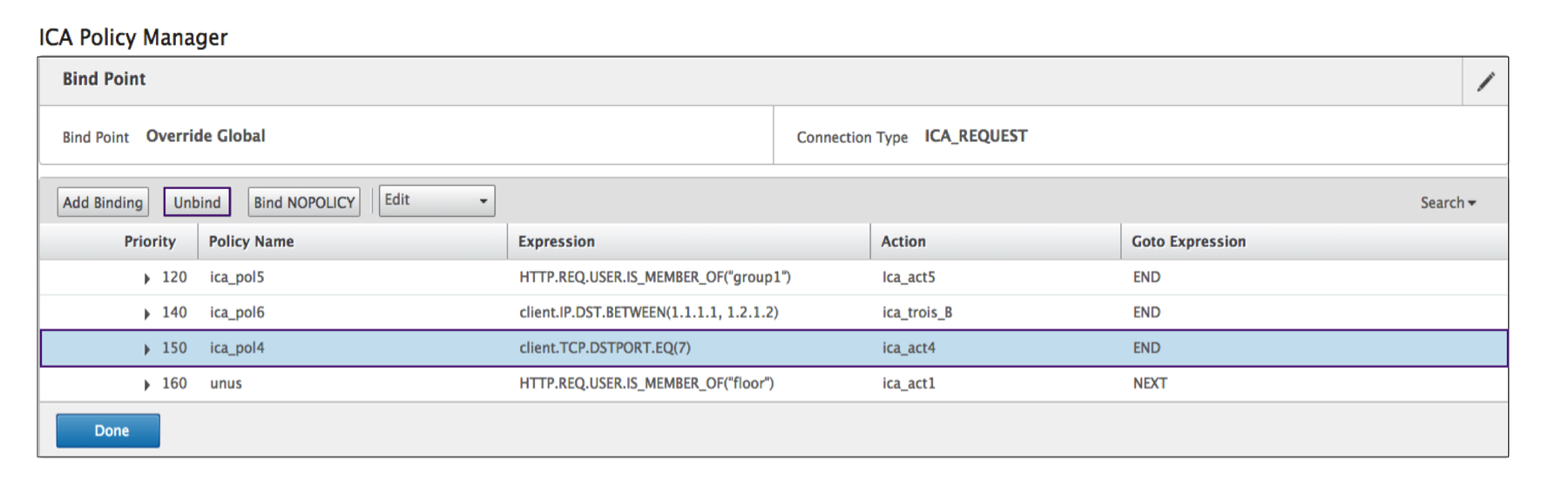Viewport: 1568px width, 488px height.
Task: Expand the priority 160 row arrow
Action: point(147,385)
